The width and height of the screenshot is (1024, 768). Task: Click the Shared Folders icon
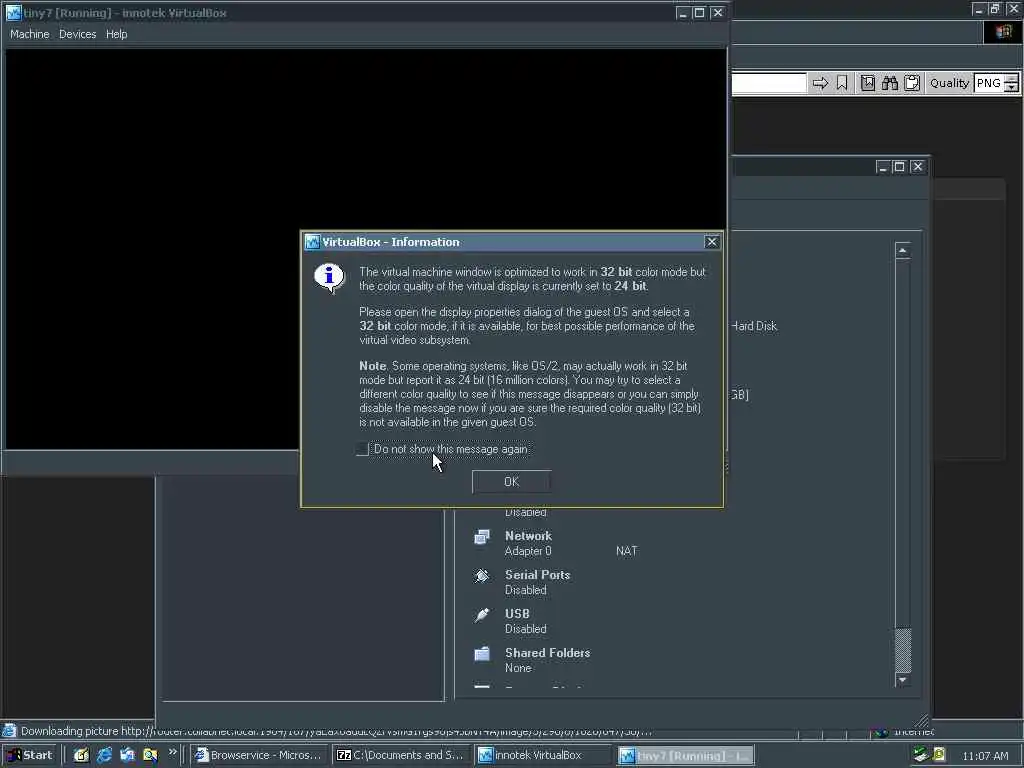pyautogui.click(x=482, y=654)
